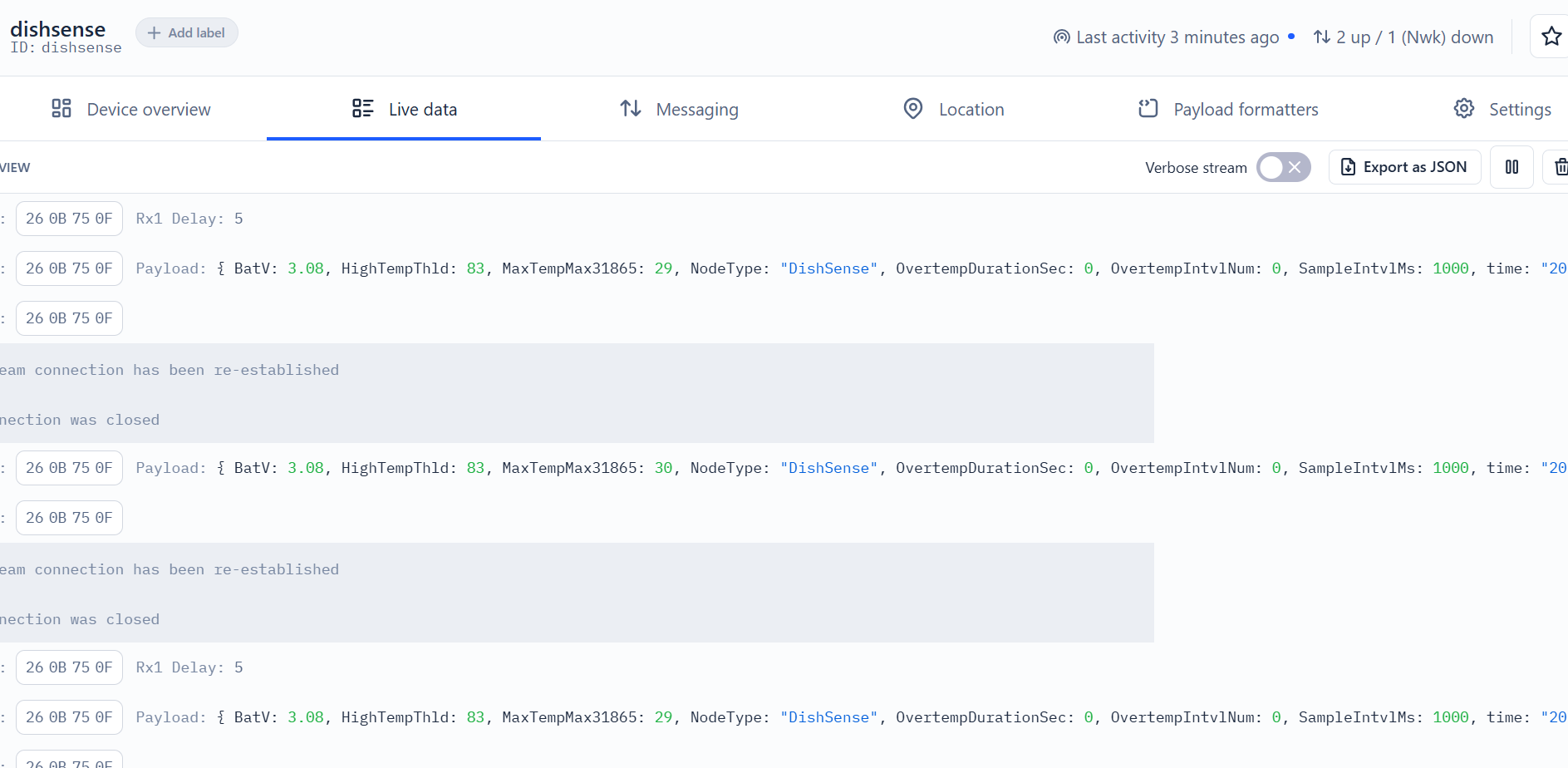Open the Settings tab
The height and width of the screenshot is (768, 1568).
pyautogui.click(x=1502, y=109)
